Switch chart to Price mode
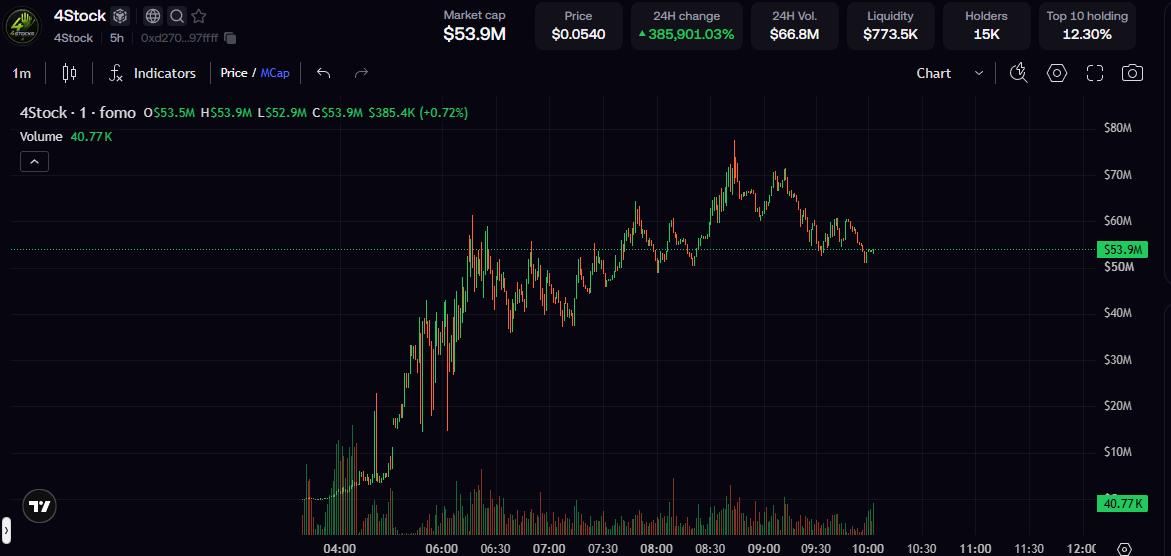Screen dimensions: 1171x556 tap(234, 73)
